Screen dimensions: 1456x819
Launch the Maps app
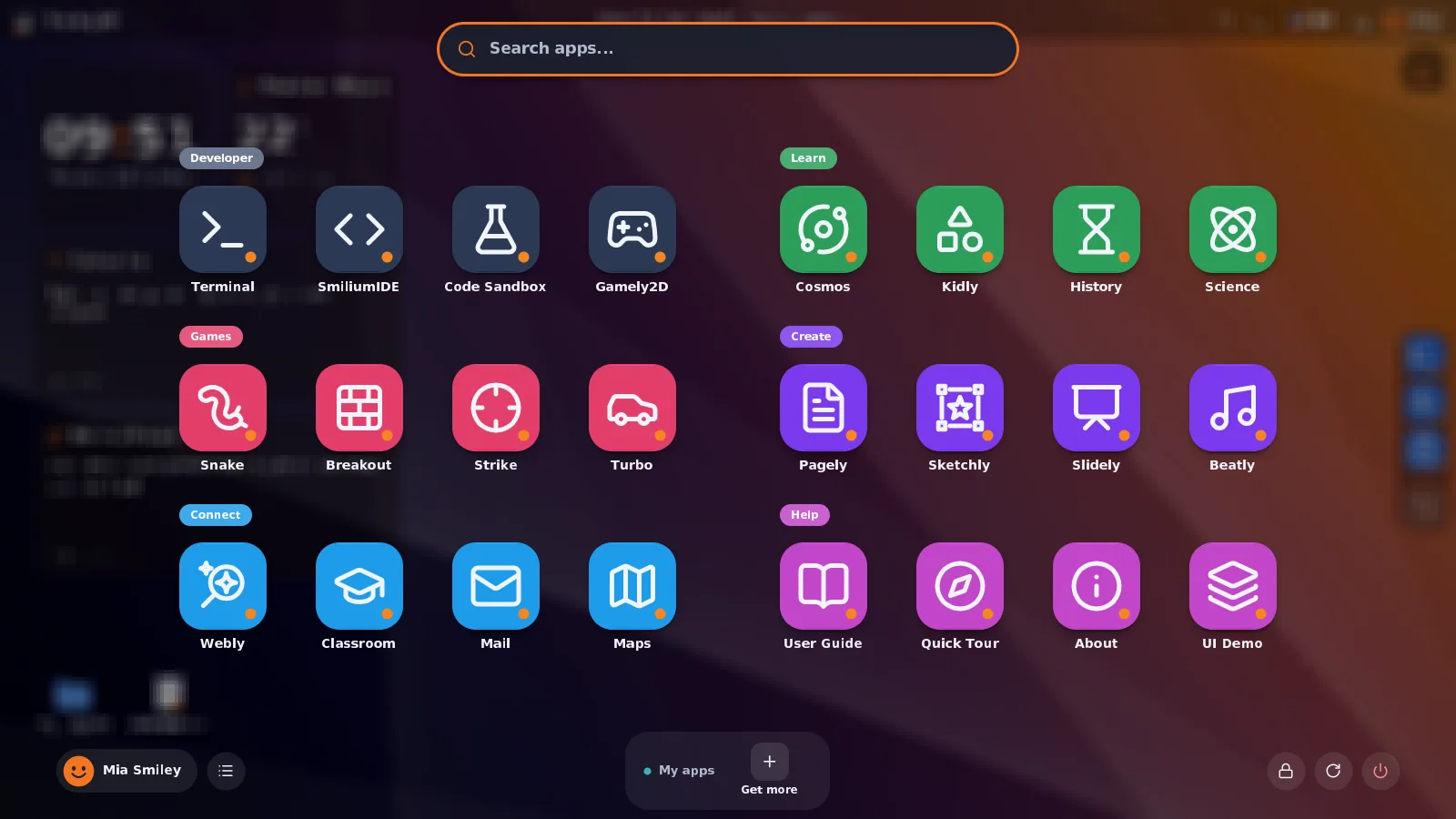(x=632, y=586)
